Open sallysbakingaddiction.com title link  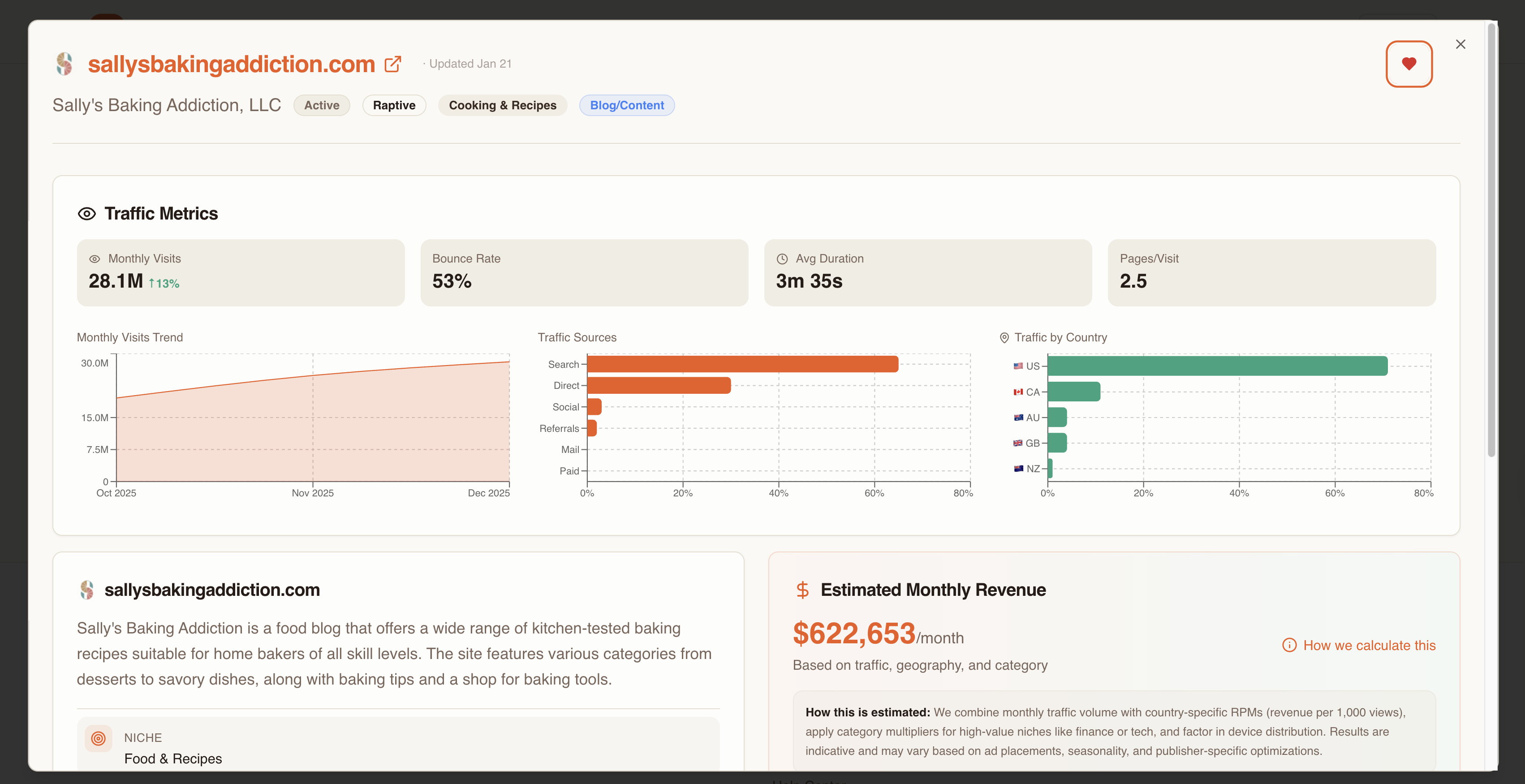coord(232,64)
